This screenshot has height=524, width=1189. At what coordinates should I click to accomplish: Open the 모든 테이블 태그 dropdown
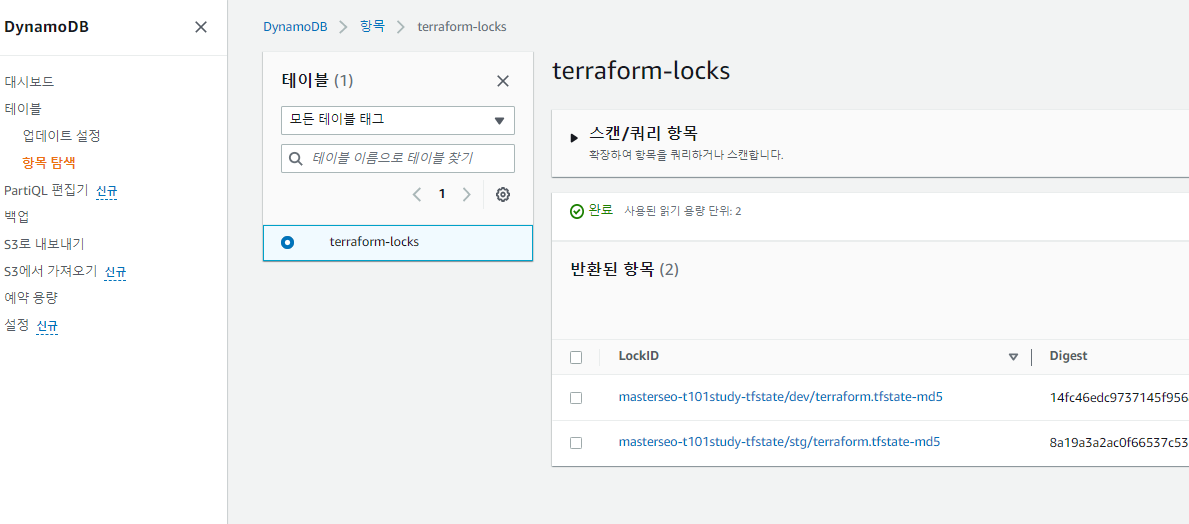(x=398, y=120)
